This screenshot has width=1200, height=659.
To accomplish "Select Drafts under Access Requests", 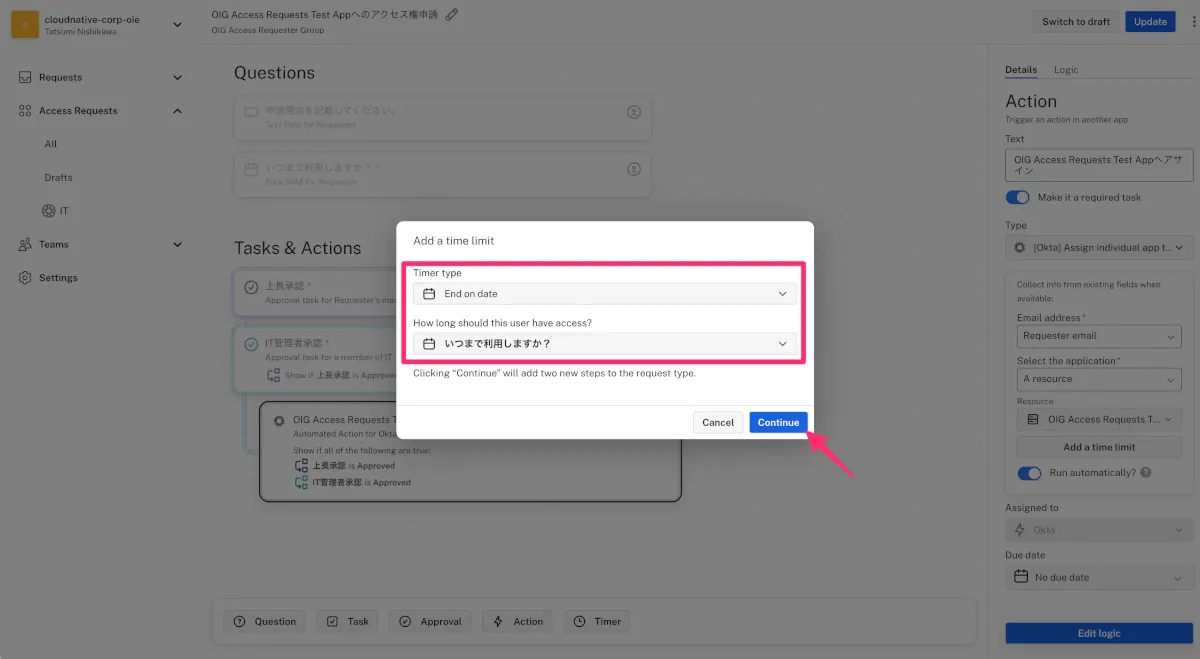I will tap(59, 177).
